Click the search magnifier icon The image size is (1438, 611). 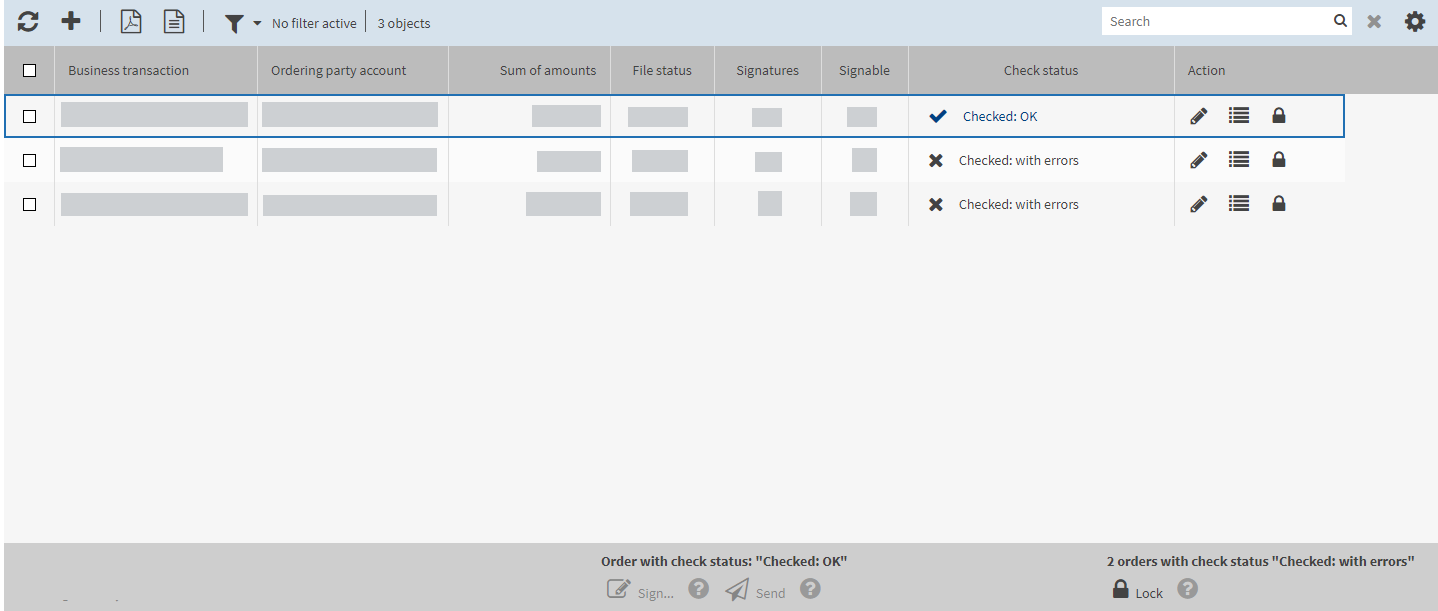tap(1340, 21)
